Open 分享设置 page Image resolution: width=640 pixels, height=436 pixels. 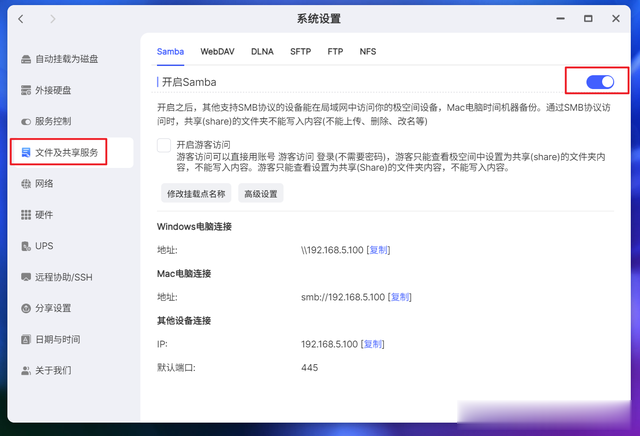tap(53, 308)
